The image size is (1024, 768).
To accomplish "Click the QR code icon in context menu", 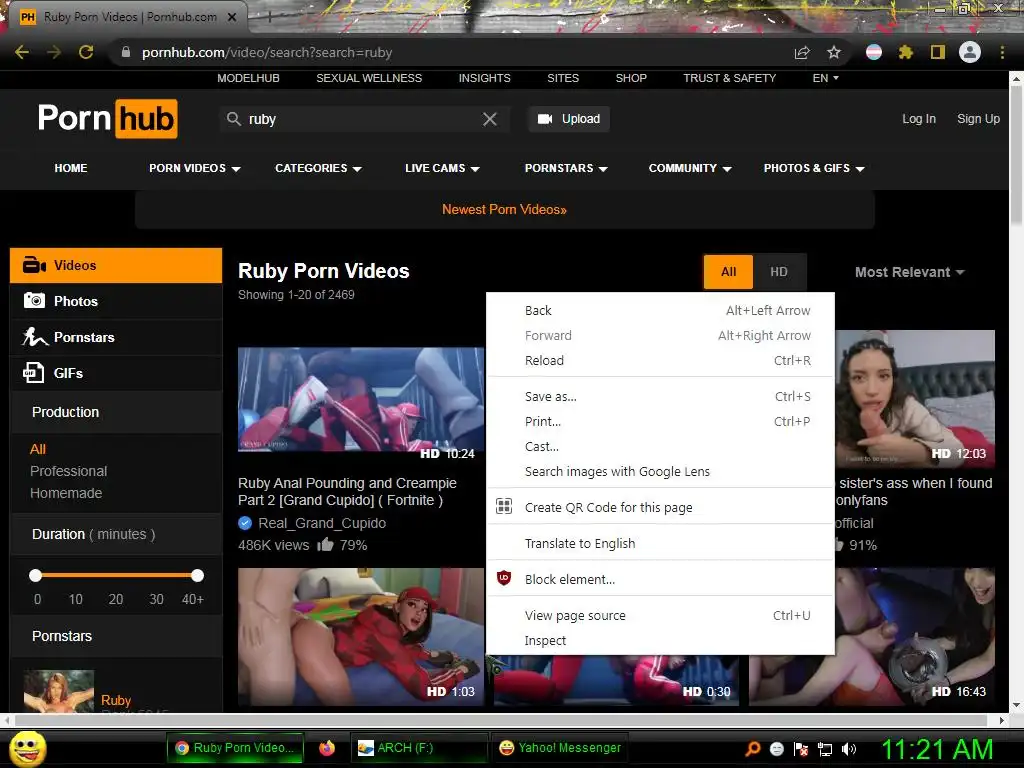I will click(504, 506).
